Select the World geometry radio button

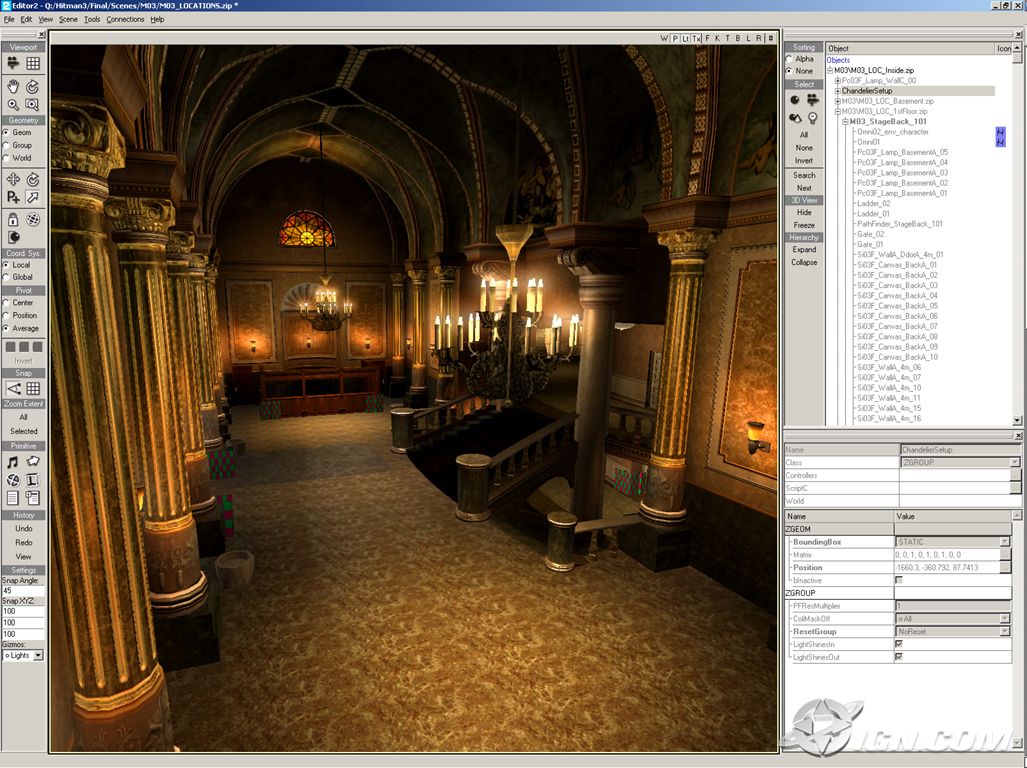[6, 158]
